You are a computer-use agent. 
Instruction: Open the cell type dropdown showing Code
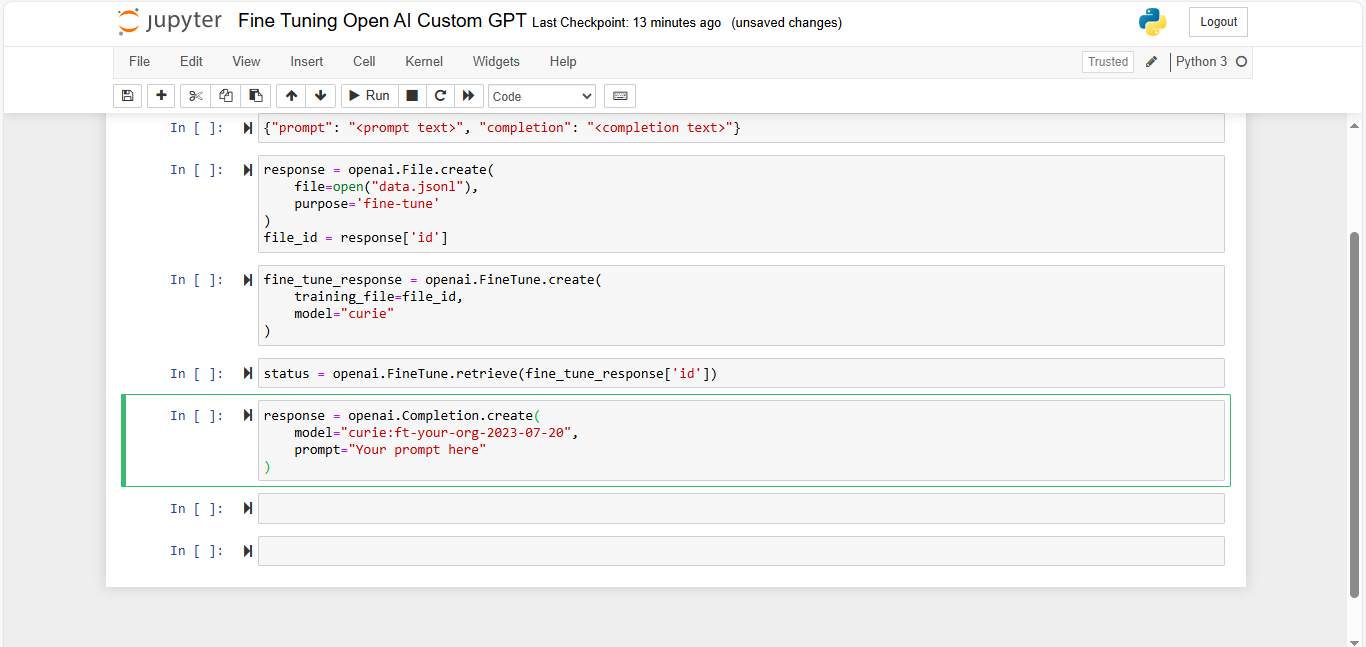tap(541, 96)
